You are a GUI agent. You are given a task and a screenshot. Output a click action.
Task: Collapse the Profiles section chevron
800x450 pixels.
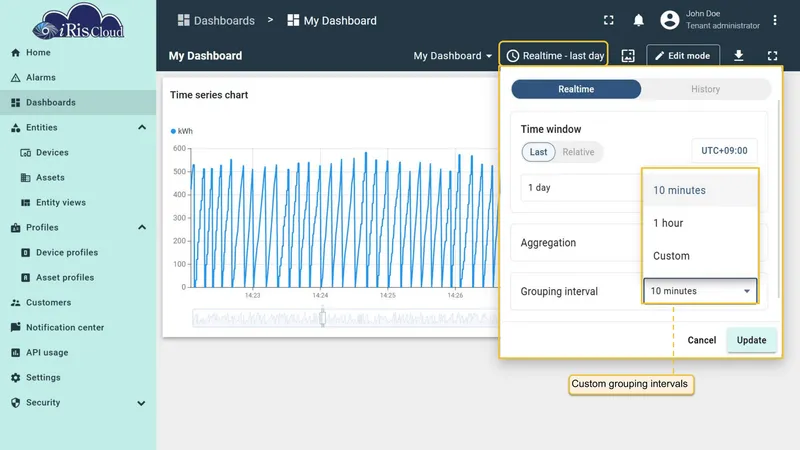click(142, 228)
